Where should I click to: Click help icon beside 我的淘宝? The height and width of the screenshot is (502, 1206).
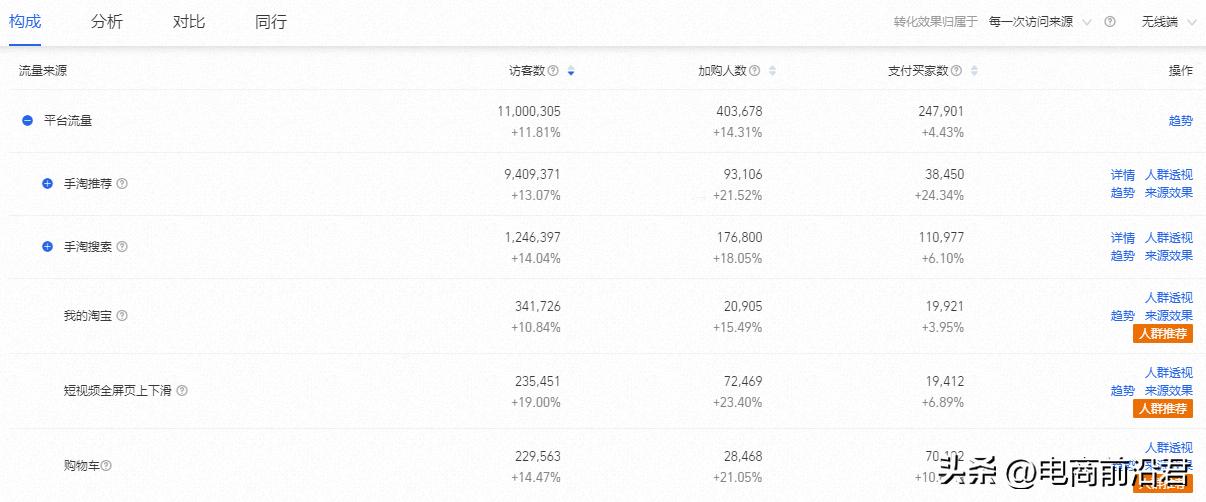pyautogui.click(x=122, y=316)
